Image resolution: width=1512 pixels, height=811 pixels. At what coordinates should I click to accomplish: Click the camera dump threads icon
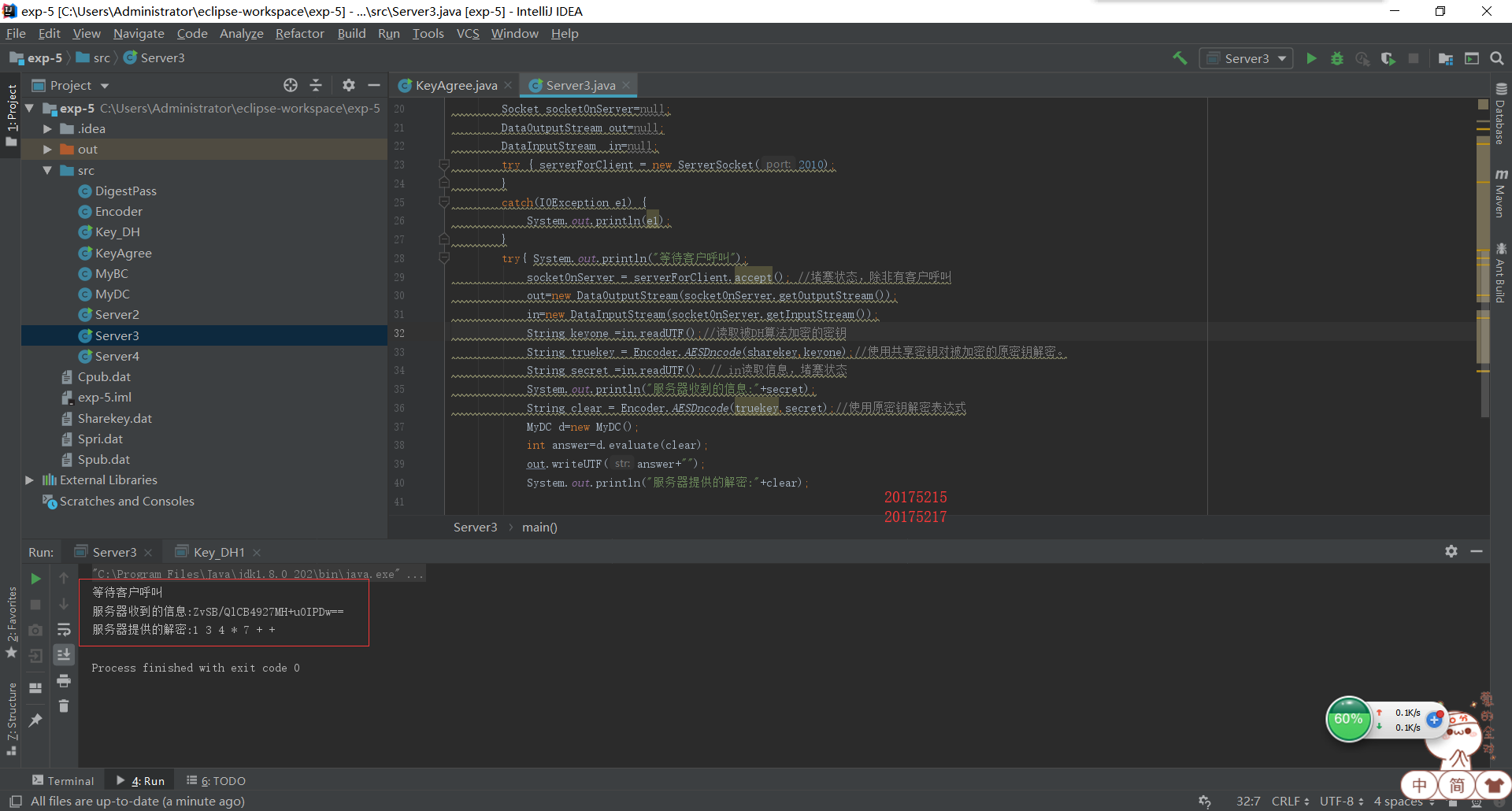[x=35, y=630]
